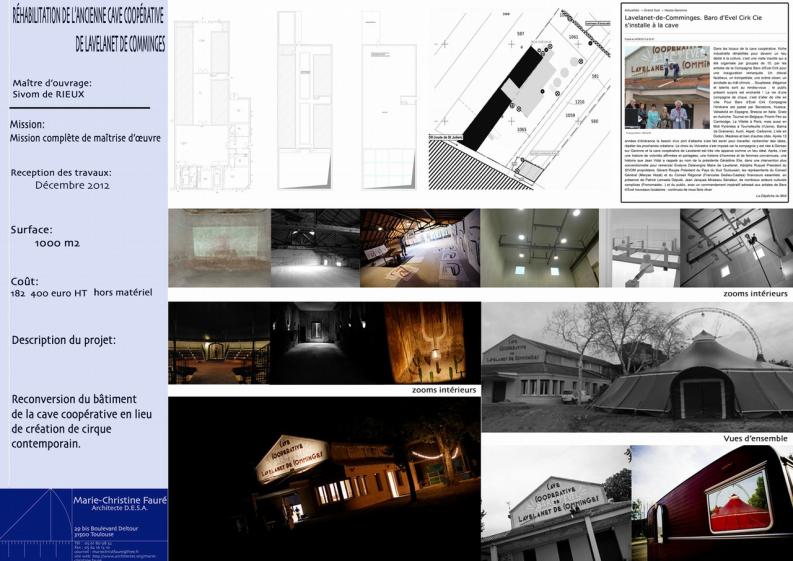Screen dimensions: 793x561
Task: Open the black-and-white empty warehouse interior photo
Action: tap(316, 248)
